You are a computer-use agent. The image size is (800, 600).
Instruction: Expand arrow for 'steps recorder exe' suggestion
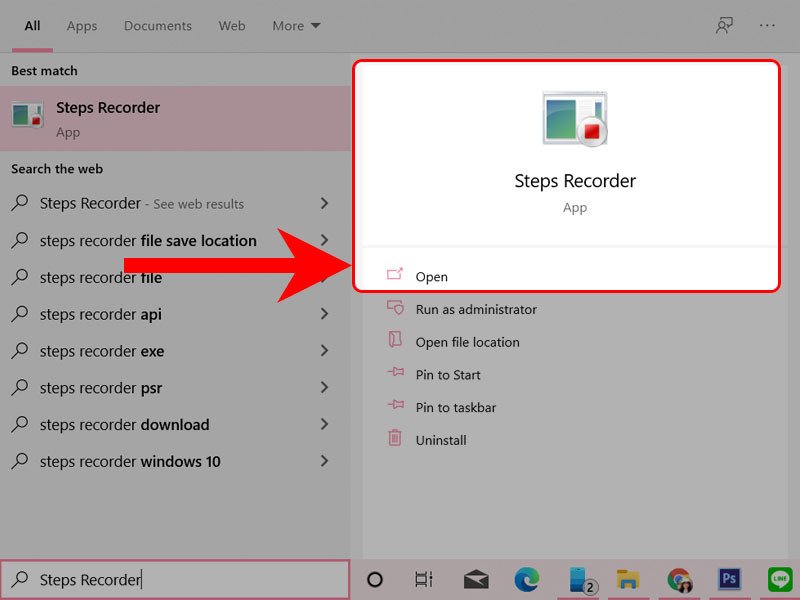click(324, 351)
